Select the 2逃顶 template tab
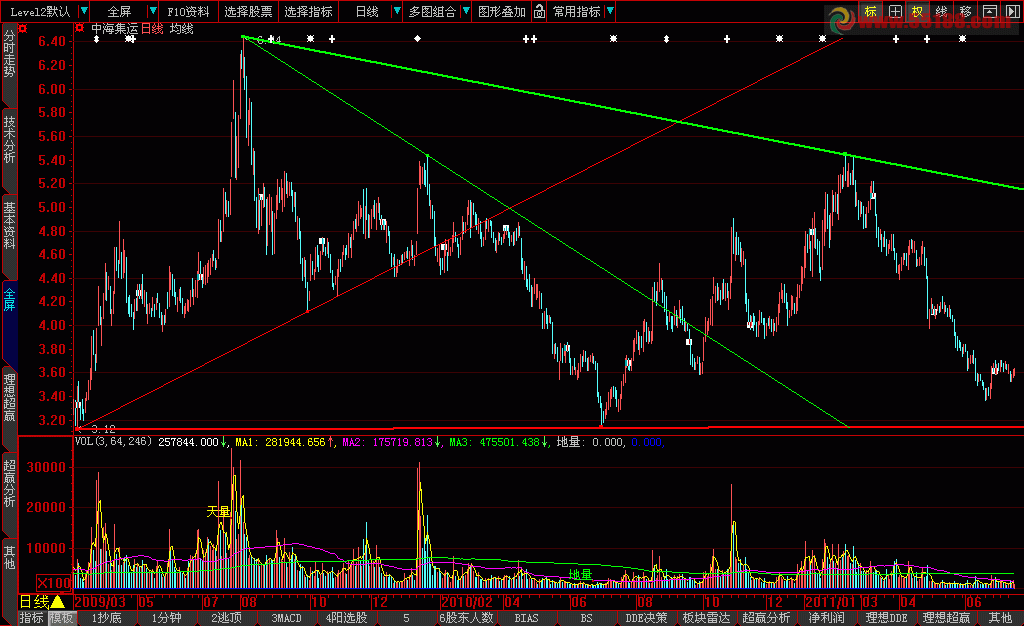 point(227,618)
